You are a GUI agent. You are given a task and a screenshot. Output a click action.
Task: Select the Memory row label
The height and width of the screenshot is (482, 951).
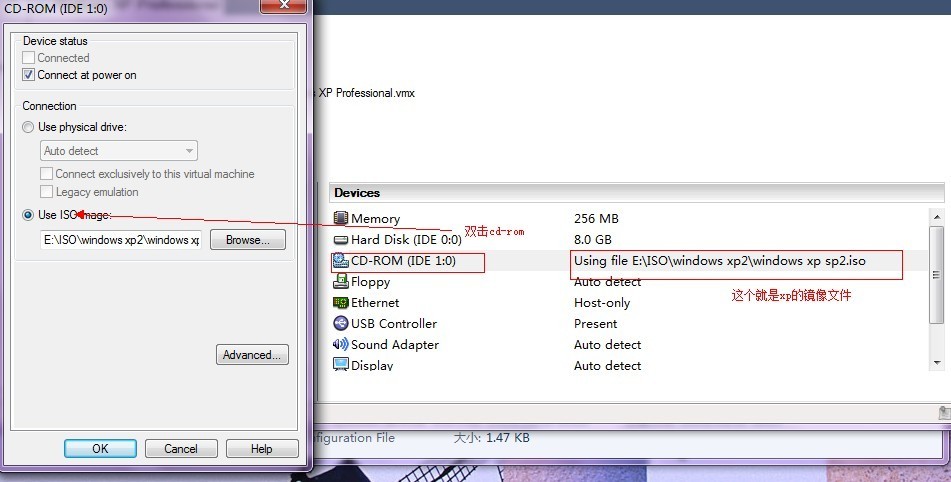[375, 219]
